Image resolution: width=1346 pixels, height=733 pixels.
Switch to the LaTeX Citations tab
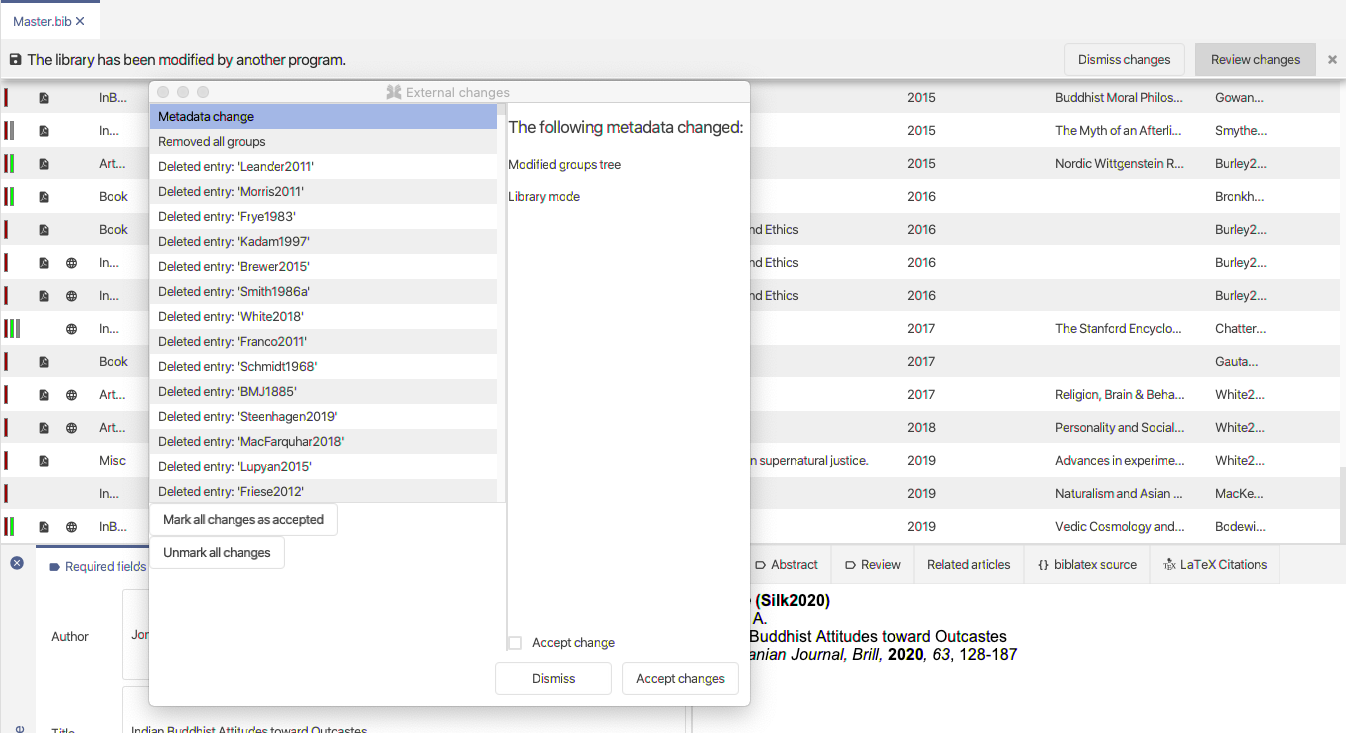1214,565
